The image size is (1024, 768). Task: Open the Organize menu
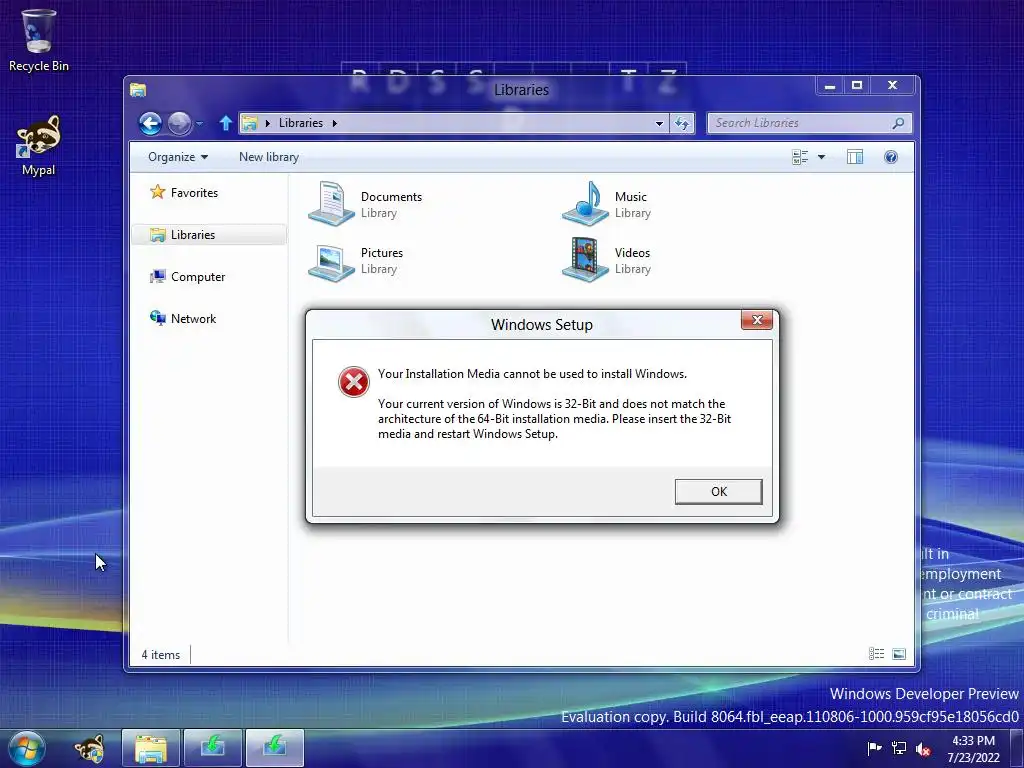(178, 157)
